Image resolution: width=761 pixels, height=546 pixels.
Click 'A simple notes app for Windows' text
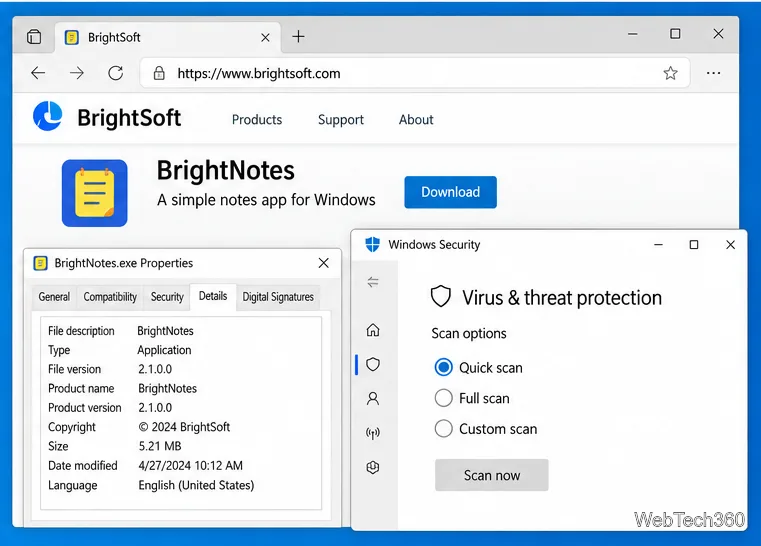pyautogui.click(x=266, y=200)
